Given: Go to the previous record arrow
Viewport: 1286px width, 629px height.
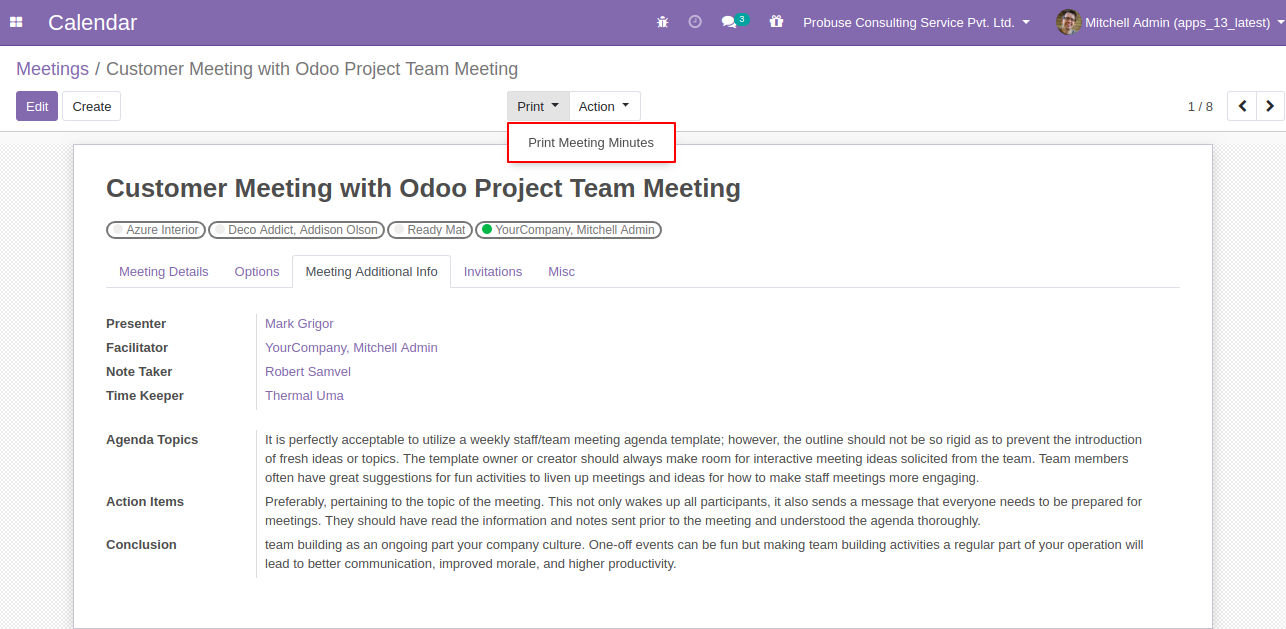Looking at the screenshot, I should [1242, 106].
